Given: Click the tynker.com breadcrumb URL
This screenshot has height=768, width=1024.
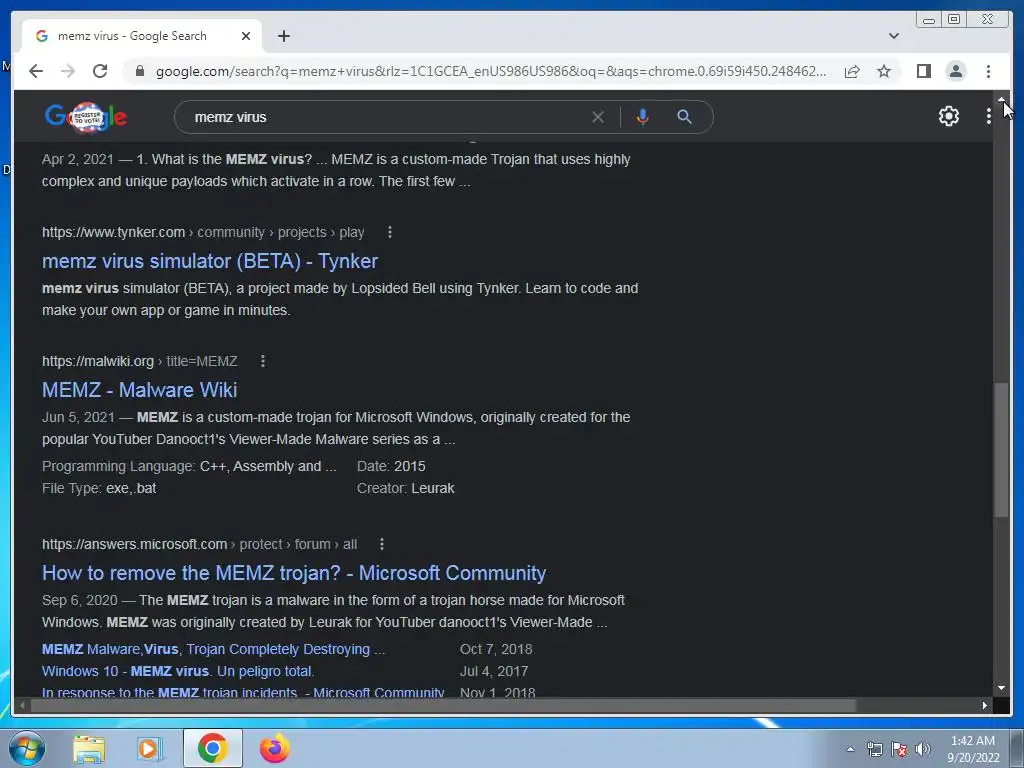Looking at the screenshot, I should point(203,232).
